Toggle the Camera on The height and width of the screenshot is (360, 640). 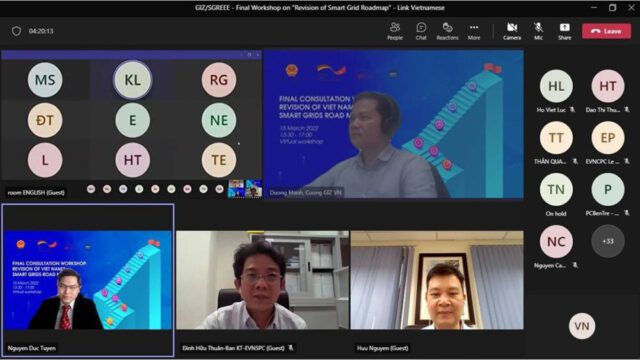[x=512, y=31]
